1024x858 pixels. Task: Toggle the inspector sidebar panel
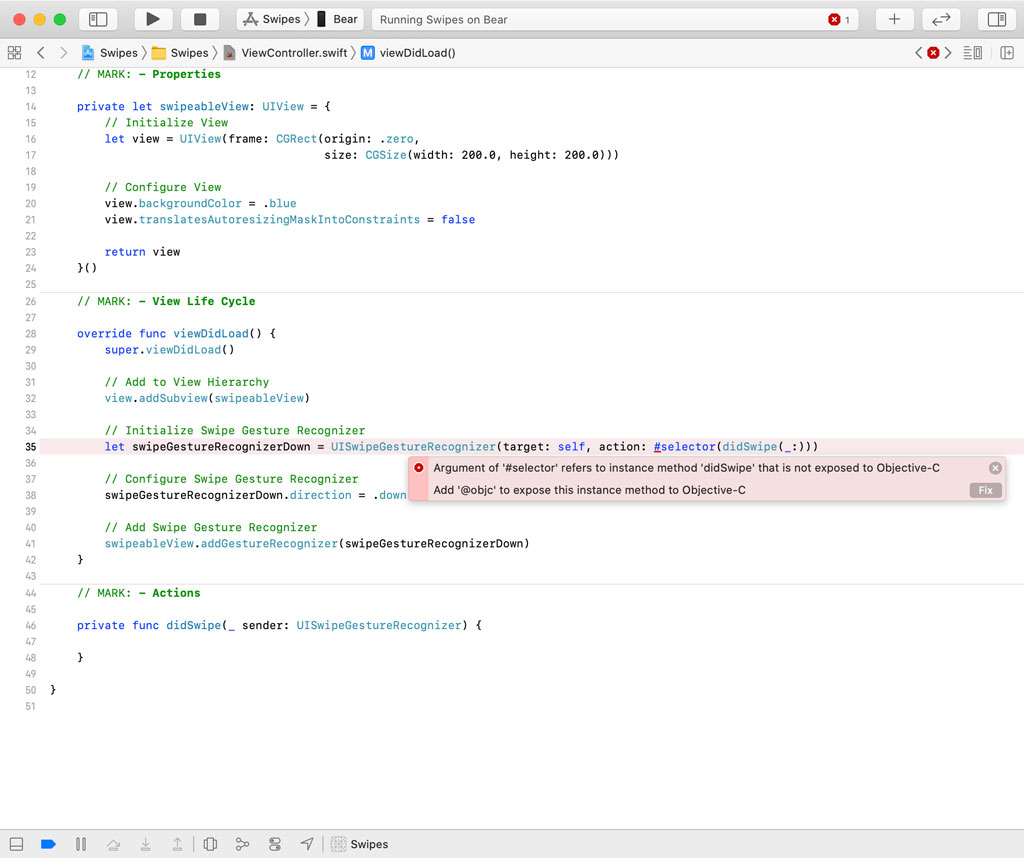coord(997,20)
